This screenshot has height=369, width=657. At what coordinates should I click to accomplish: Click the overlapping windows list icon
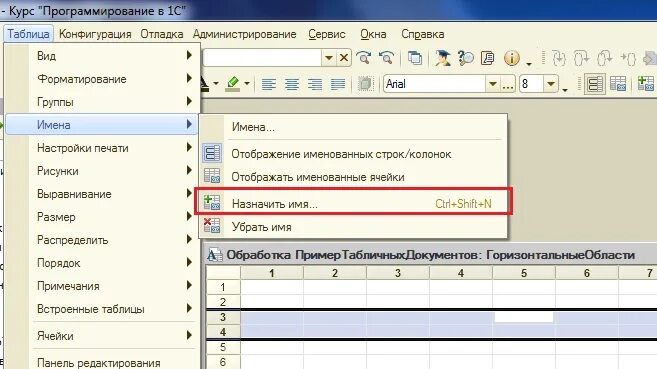[x=415, y=58]
